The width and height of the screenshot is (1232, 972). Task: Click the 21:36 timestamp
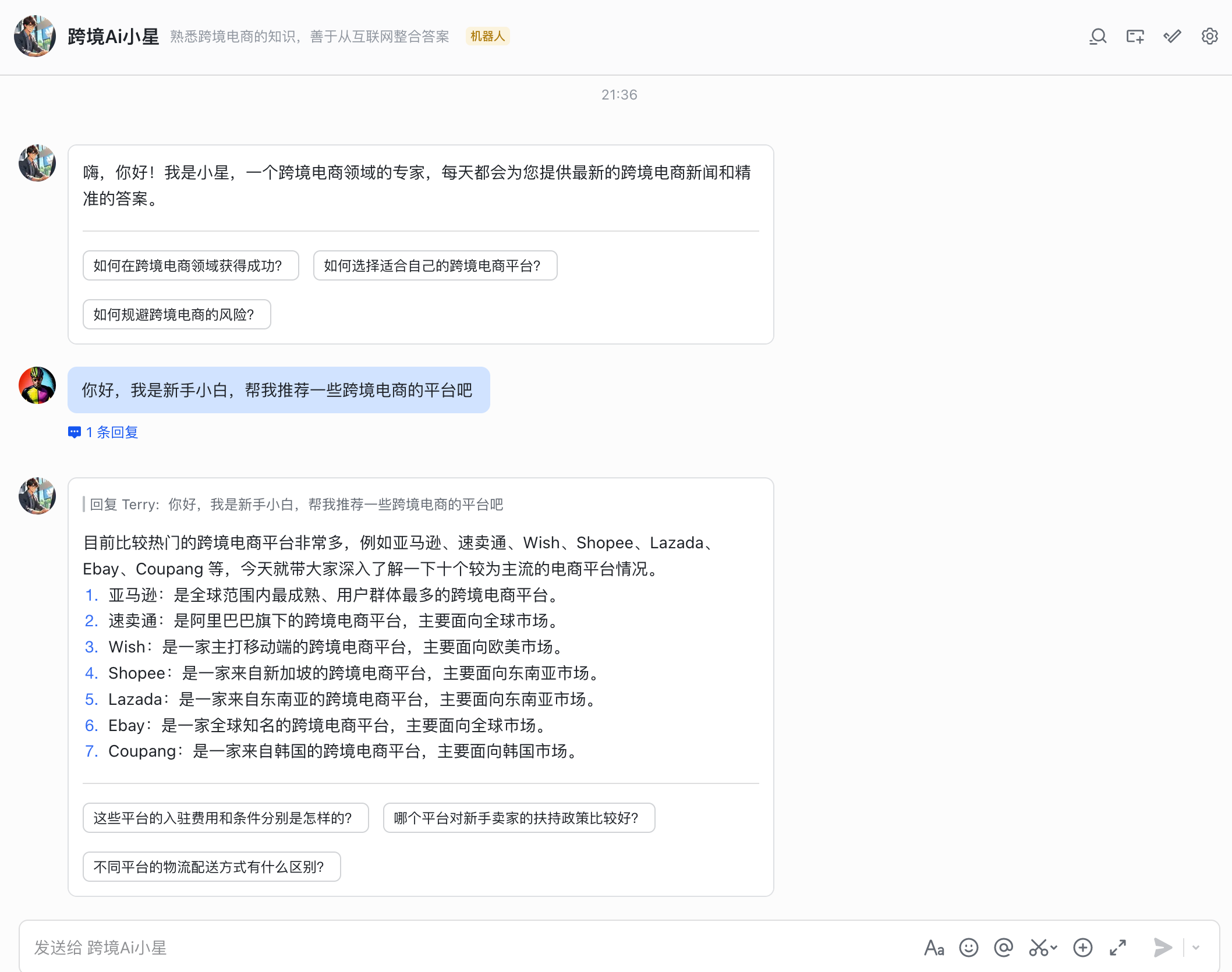point(619,94)
